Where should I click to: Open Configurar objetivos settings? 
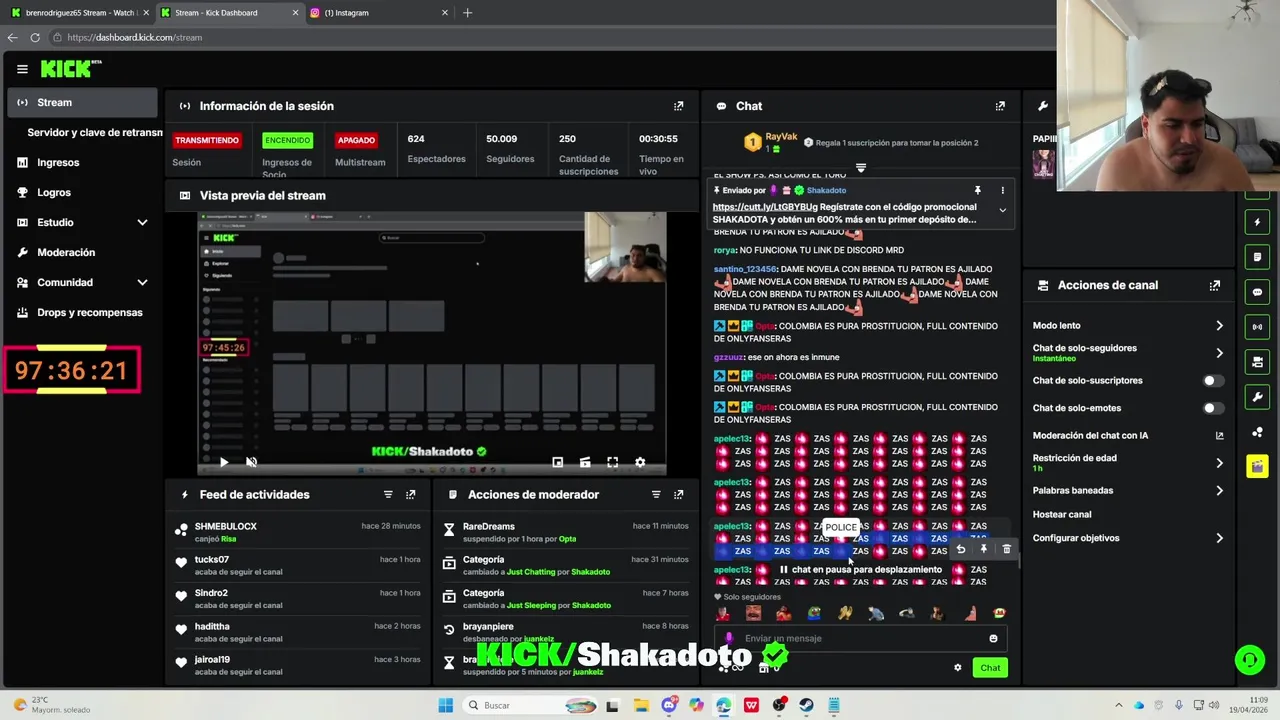click(x=1127, y=538)
